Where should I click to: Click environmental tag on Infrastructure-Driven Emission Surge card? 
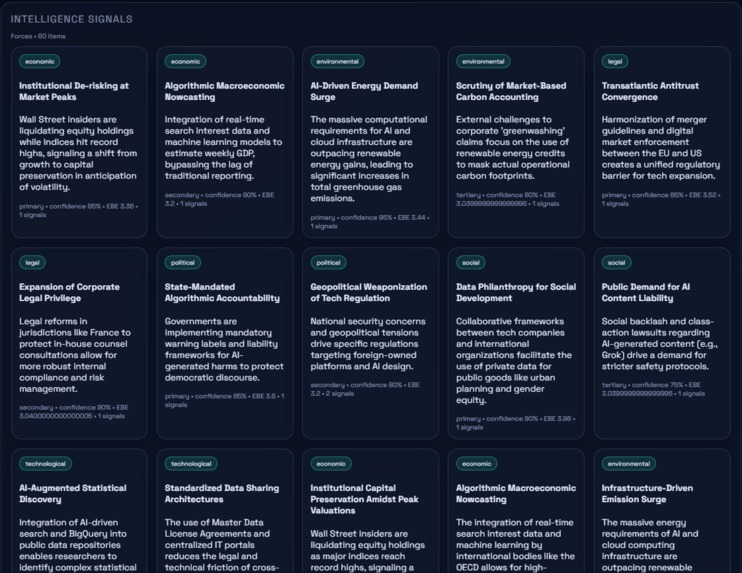628,464
